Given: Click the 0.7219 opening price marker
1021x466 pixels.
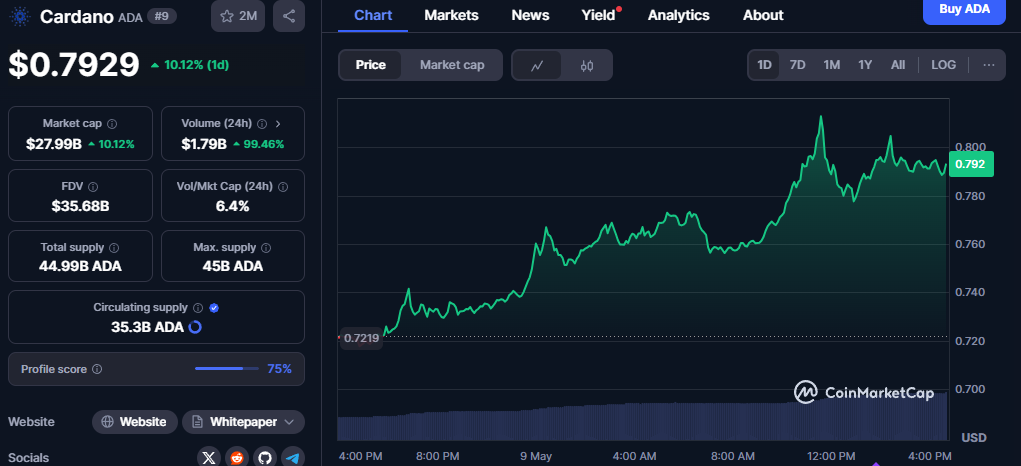Looking at the screenshot, I should pyautogui.click(x=361, y=338).
